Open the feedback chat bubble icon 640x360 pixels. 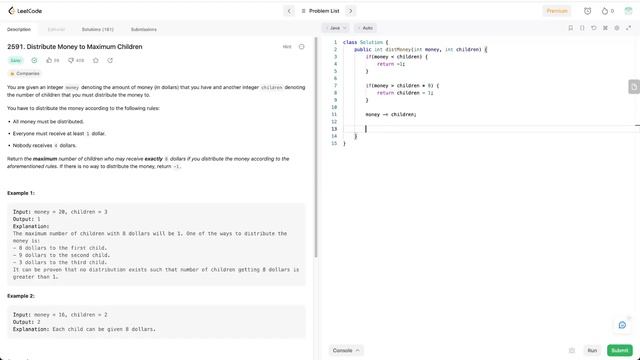click(622, 325)
